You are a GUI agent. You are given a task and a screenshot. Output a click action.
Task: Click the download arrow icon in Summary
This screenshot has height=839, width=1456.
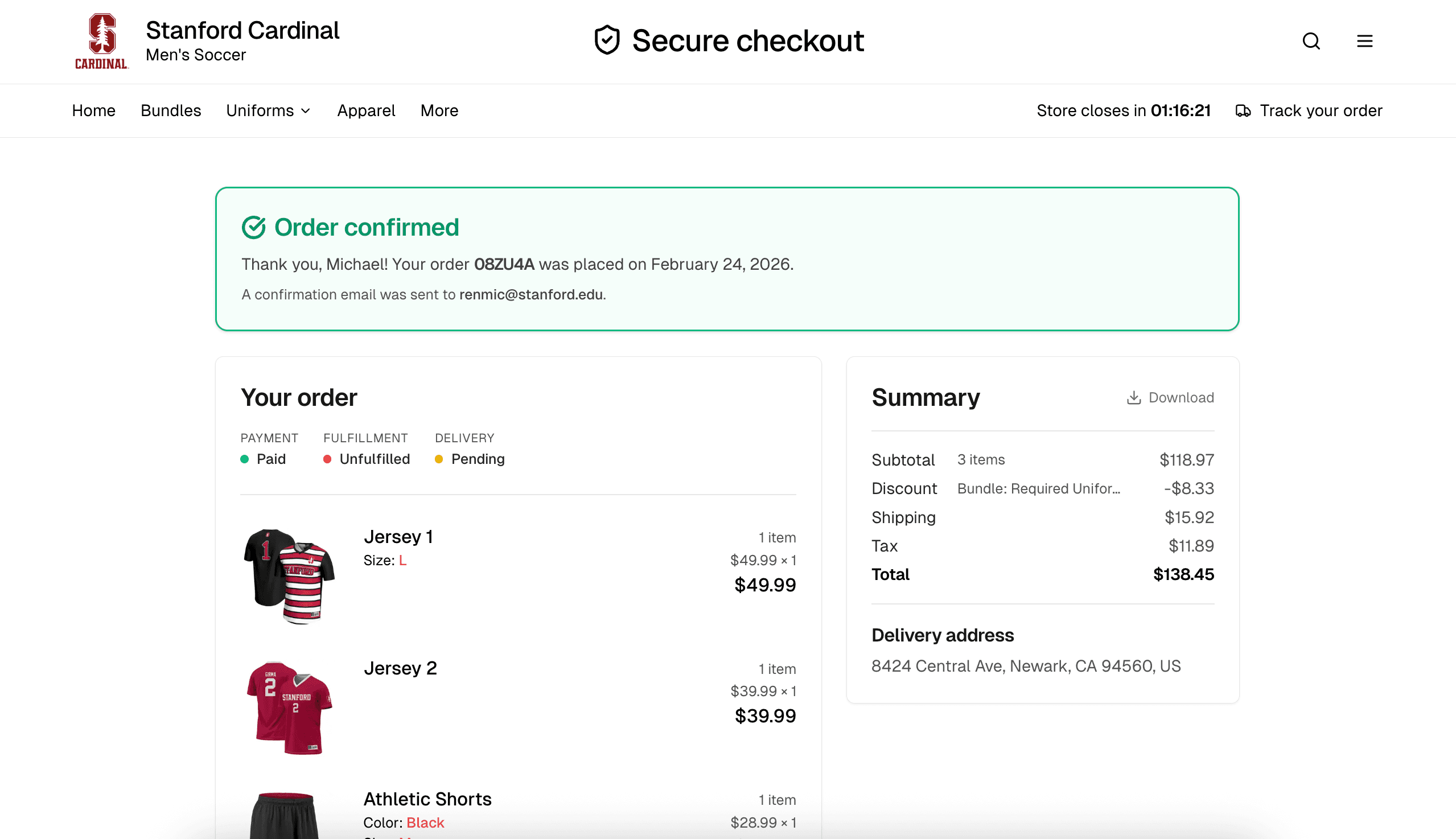1133,398
